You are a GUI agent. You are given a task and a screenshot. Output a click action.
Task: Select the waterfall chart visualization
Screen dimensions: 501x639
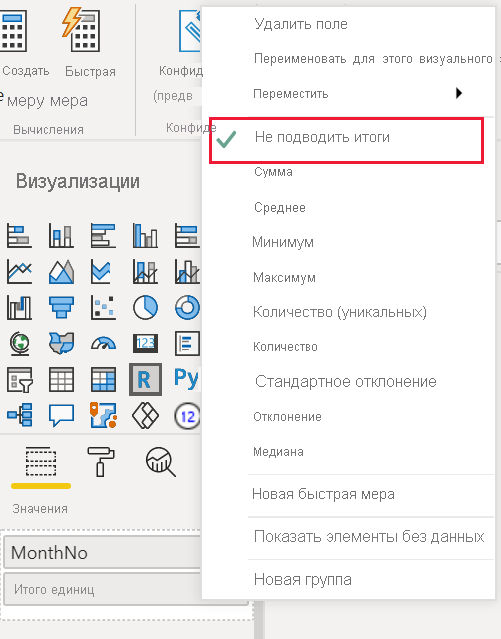click(x=19, y=307)
